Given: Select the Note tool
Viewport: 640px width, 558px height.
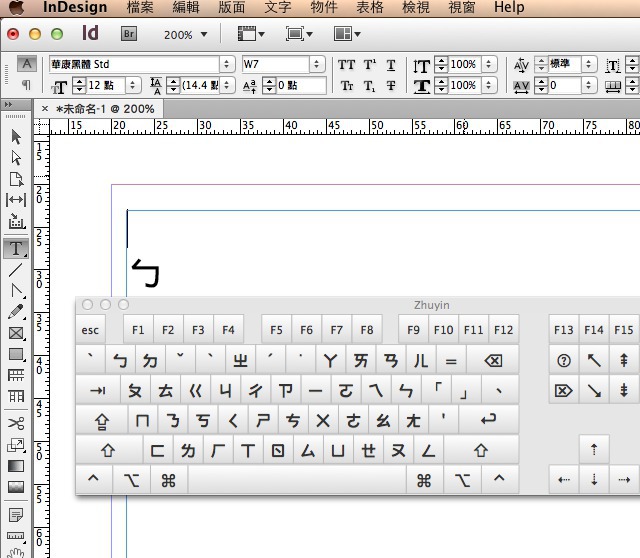Looking at the screenshot, I should coord(16,515).
